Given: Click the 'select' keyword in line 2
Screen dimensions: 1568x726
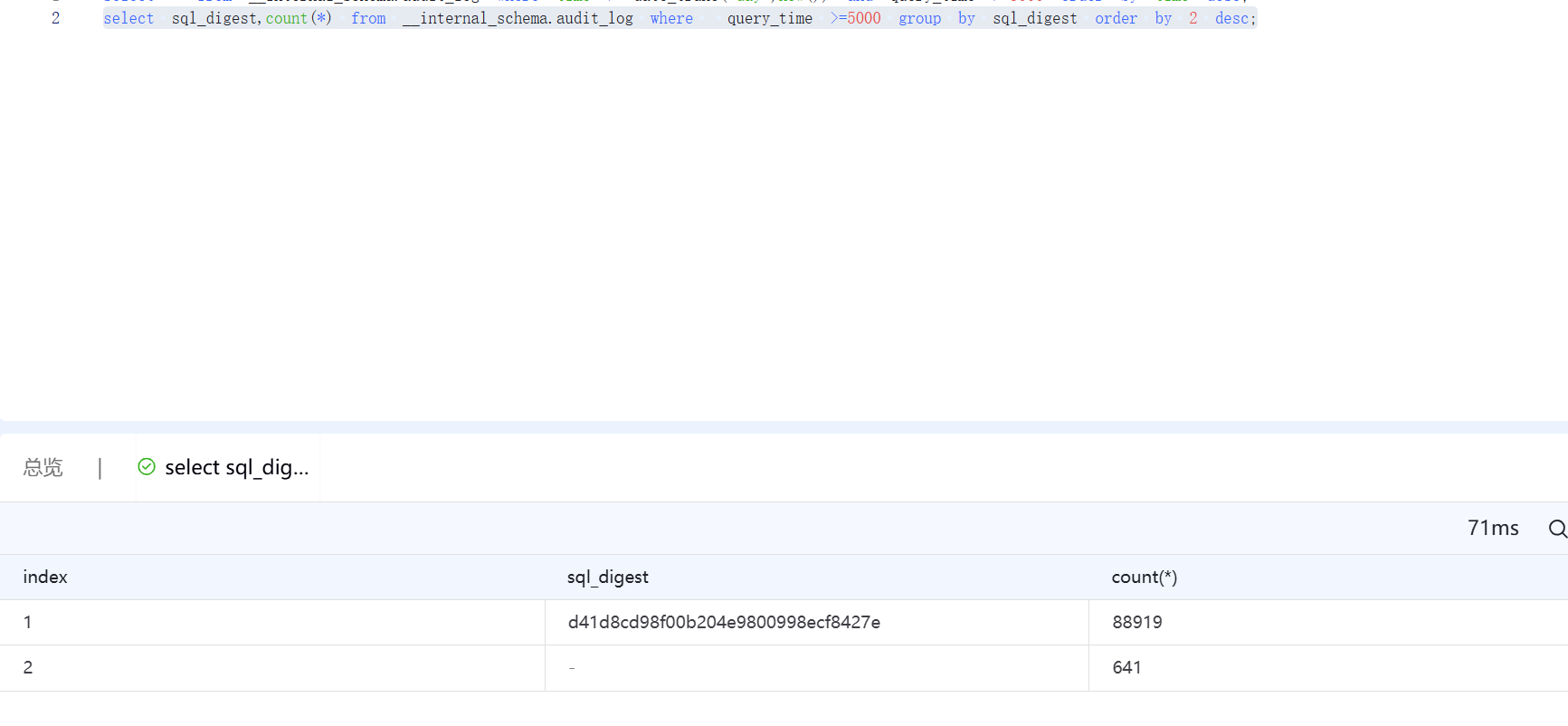Looking at the screenshot, I should tap(128, 18).
